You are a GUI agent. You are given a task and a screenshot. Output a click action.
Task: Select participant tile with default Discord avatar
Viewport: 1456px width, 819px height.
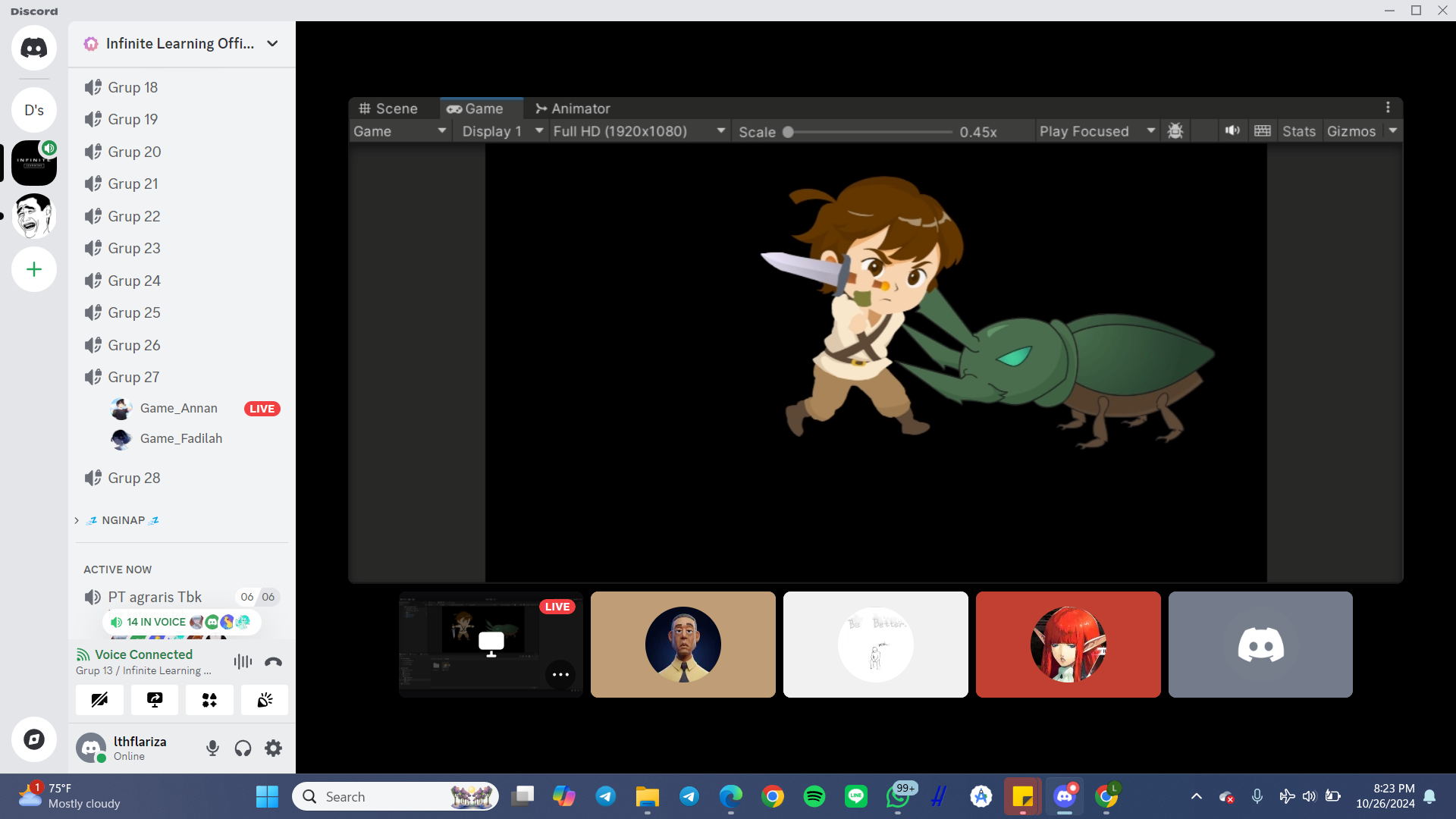(x=1260, y=645)
